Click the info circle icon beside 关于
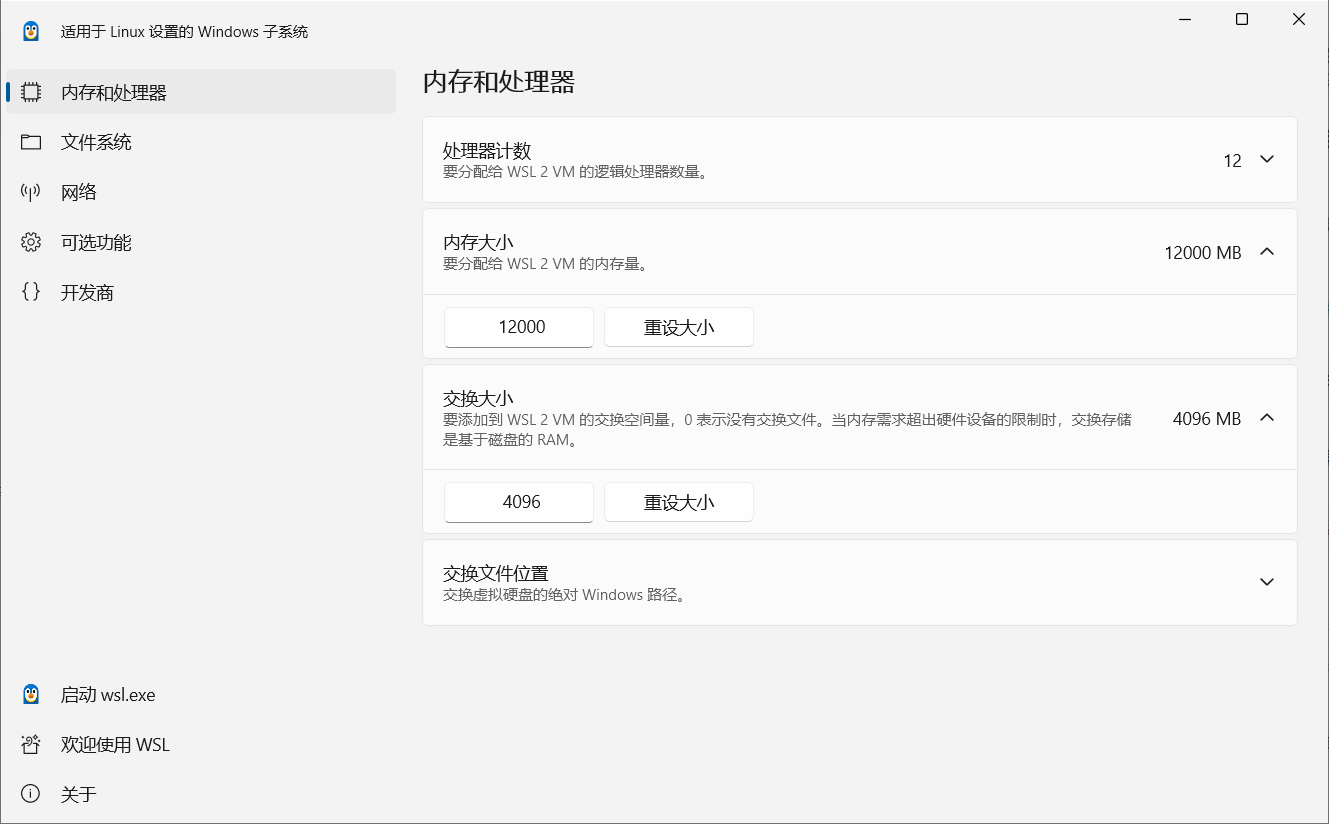 pyautogui.click(x=31, y=794)
